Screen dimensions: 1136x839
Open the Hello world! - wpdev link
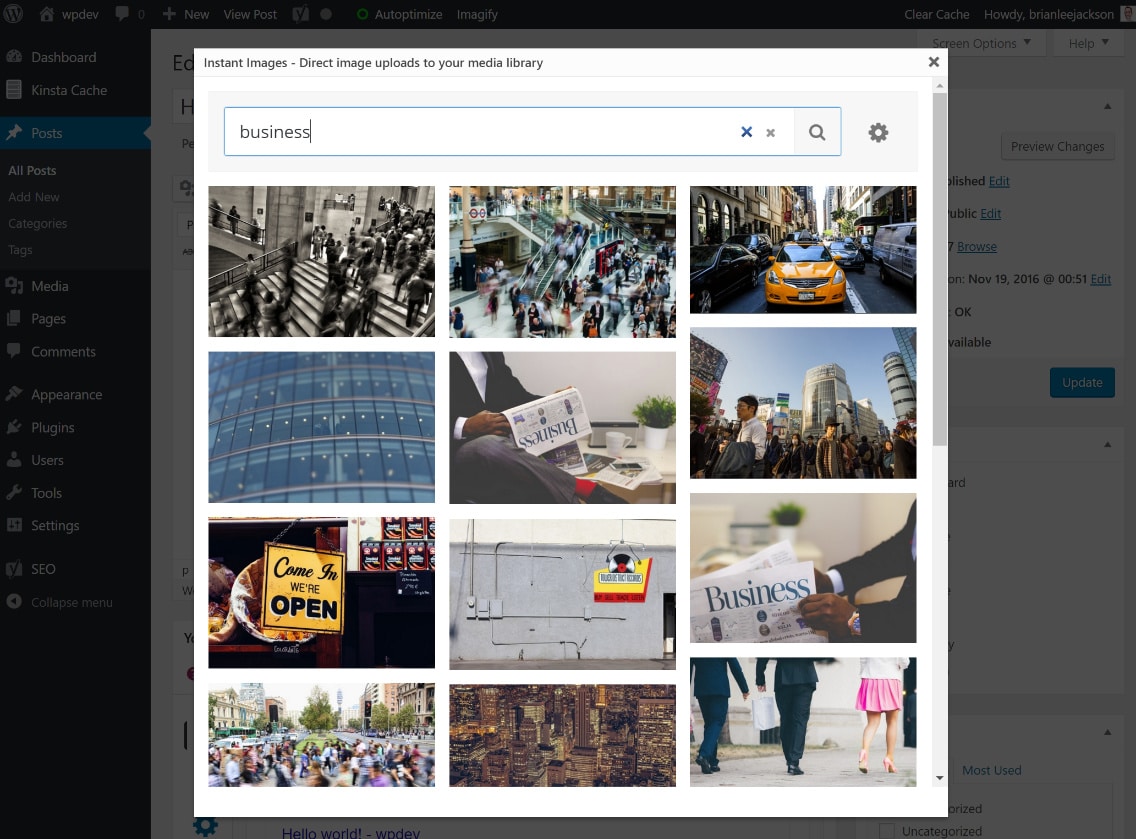click(350, 832)
